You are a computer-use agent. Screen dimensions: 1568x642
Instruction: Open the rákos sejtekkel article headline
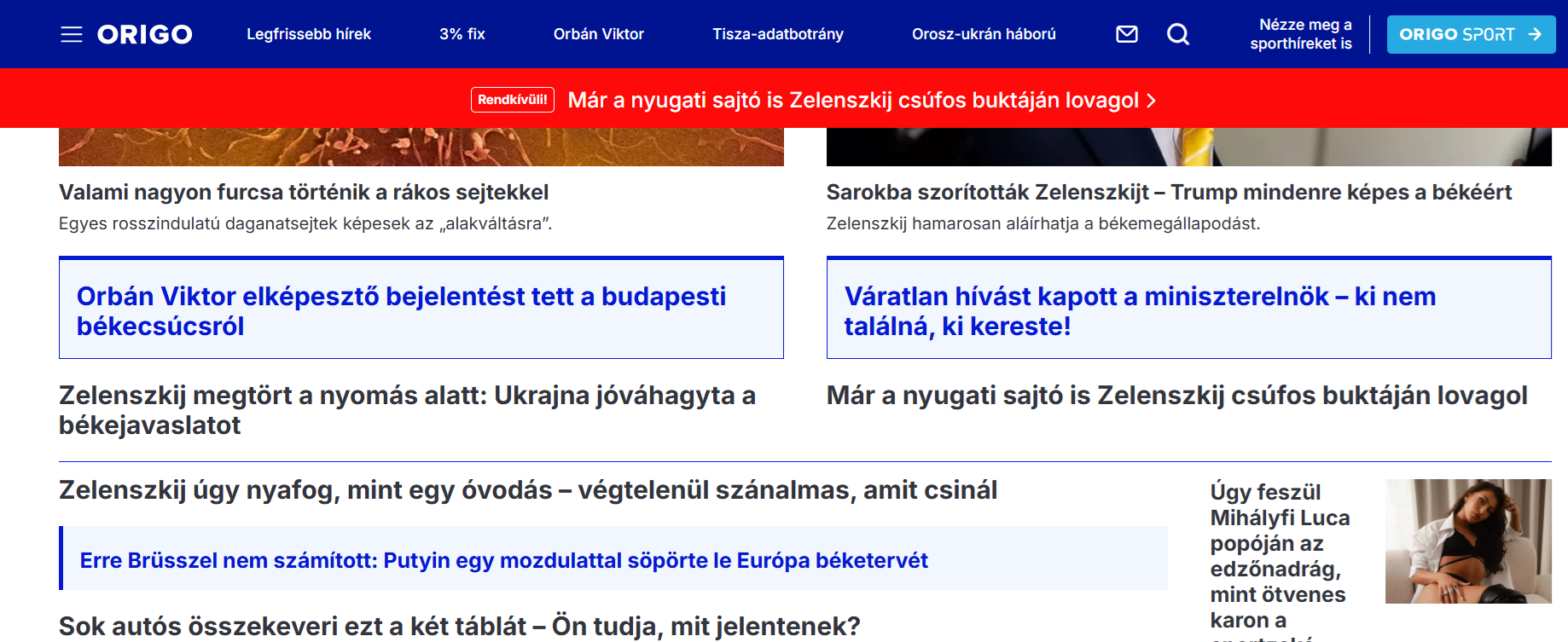click(304, 193)
